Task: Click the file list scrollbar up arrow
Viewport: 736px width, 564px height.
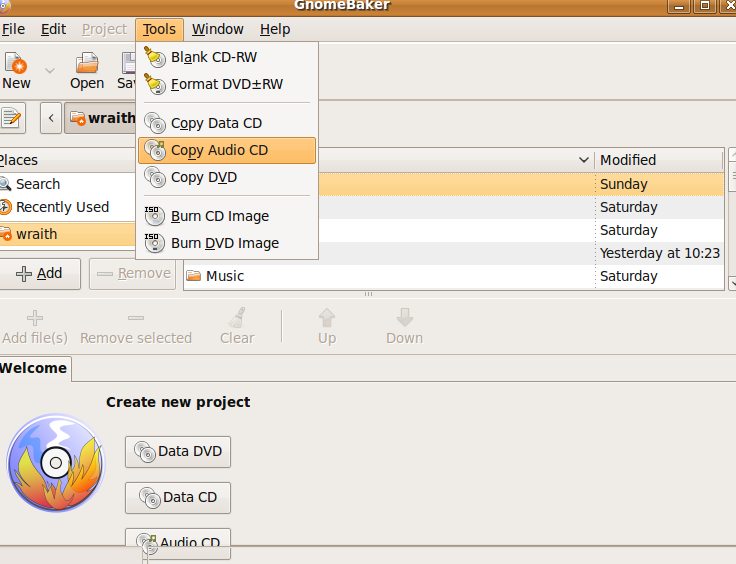Action: (732, 154)
